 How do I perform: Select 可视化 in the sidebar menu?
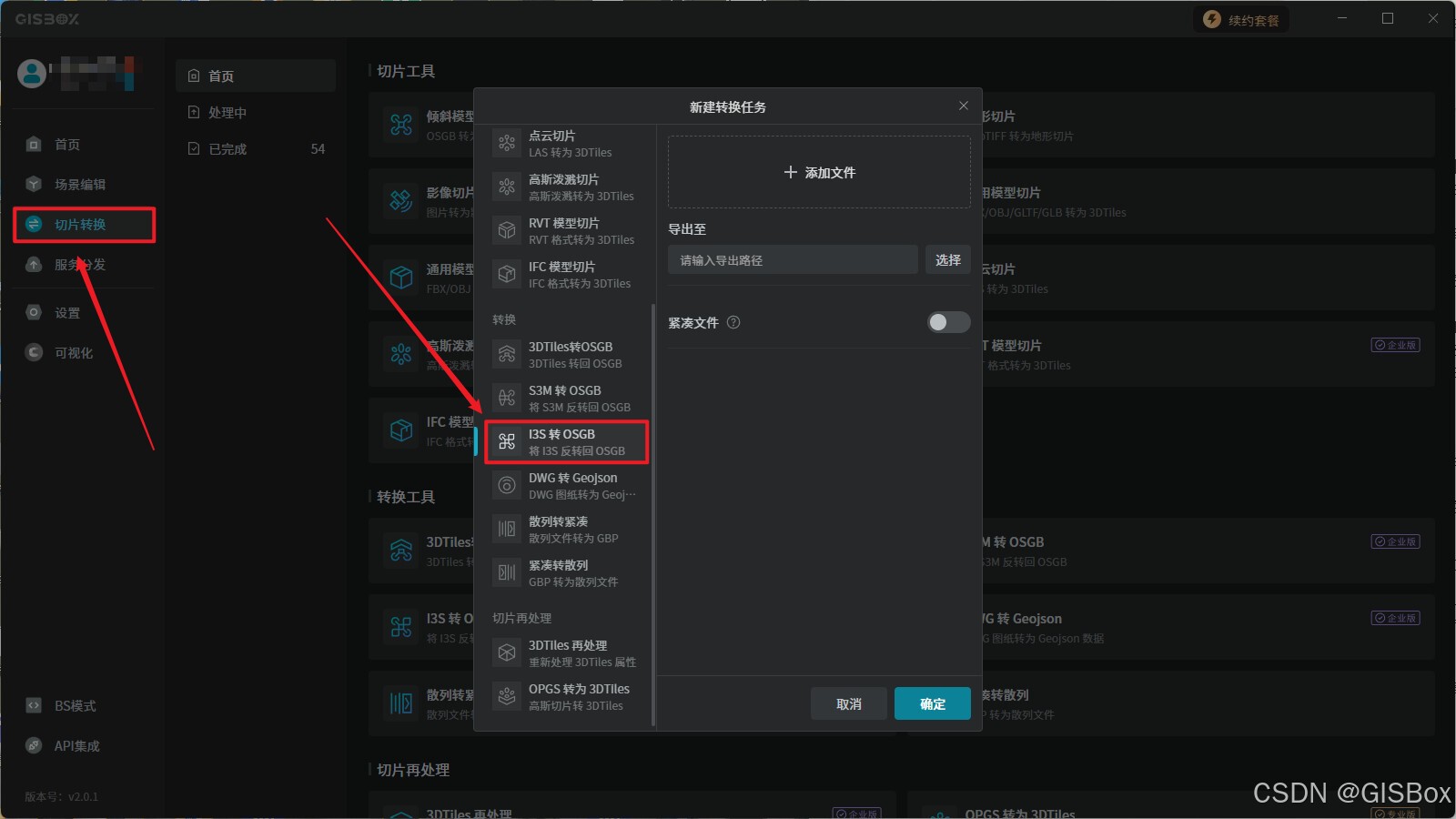coord(84,352)
